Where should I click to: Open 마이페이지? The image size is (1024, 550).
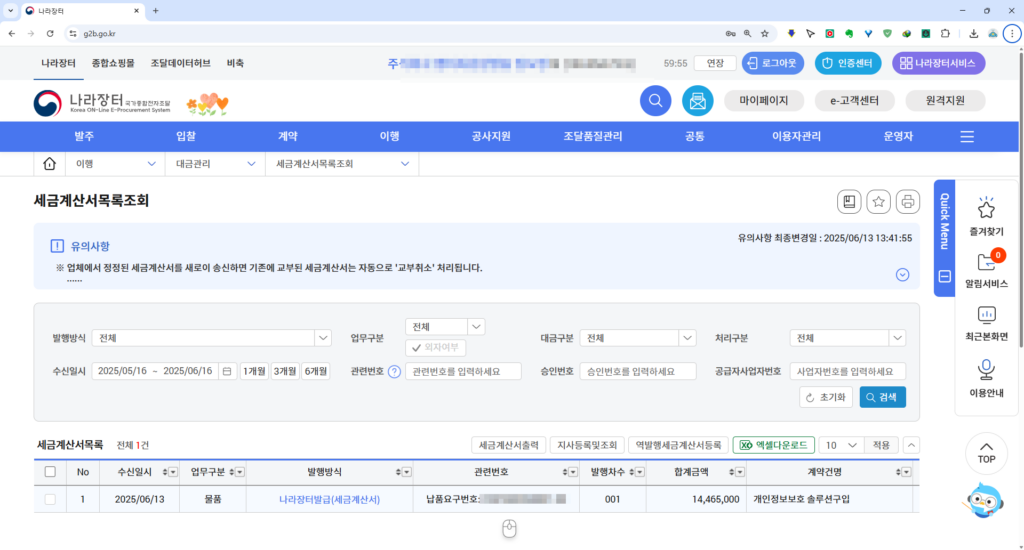click(763, 101)
